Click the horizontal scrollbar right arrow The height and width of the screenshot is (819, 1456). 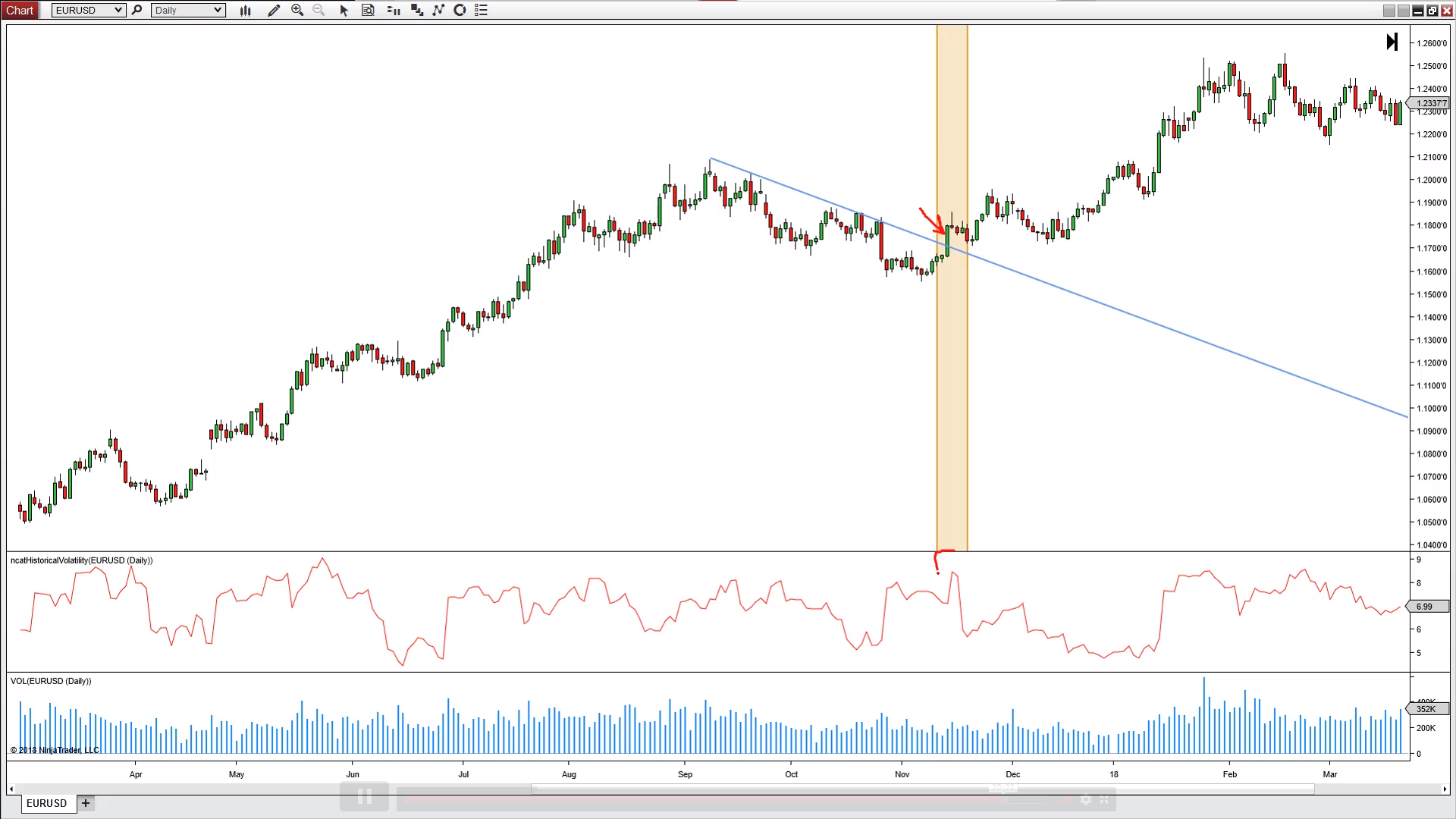[1443, 789]
